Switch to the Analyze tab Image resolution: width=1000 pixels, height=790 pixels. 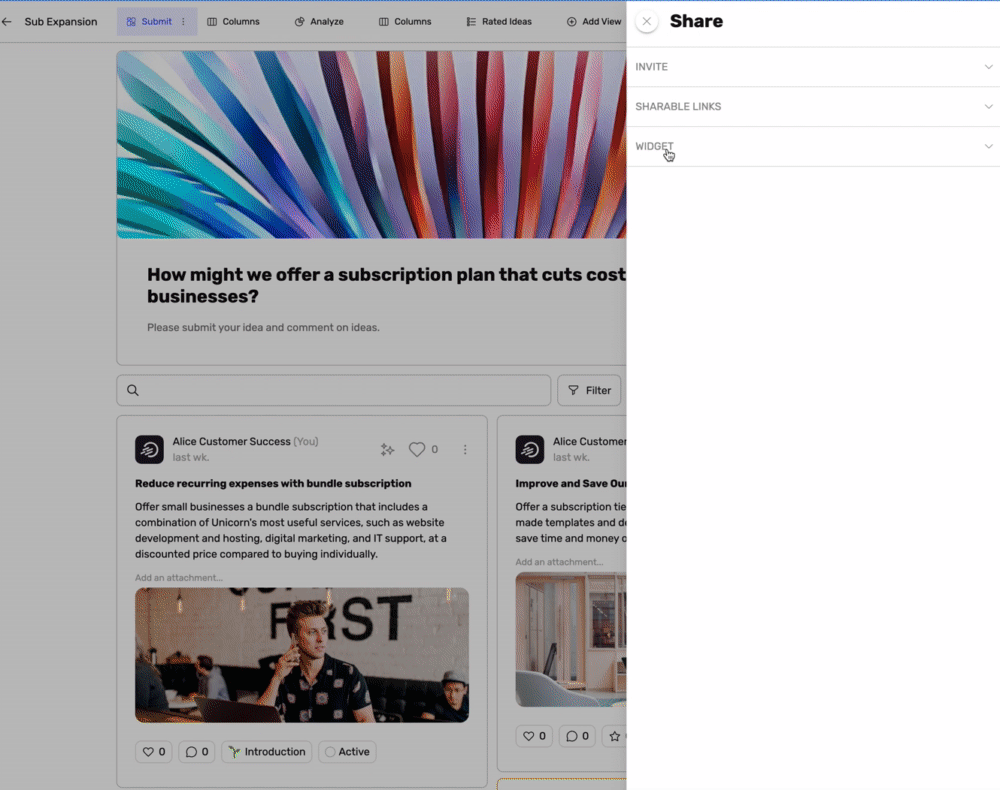click(x=319, y=22)
